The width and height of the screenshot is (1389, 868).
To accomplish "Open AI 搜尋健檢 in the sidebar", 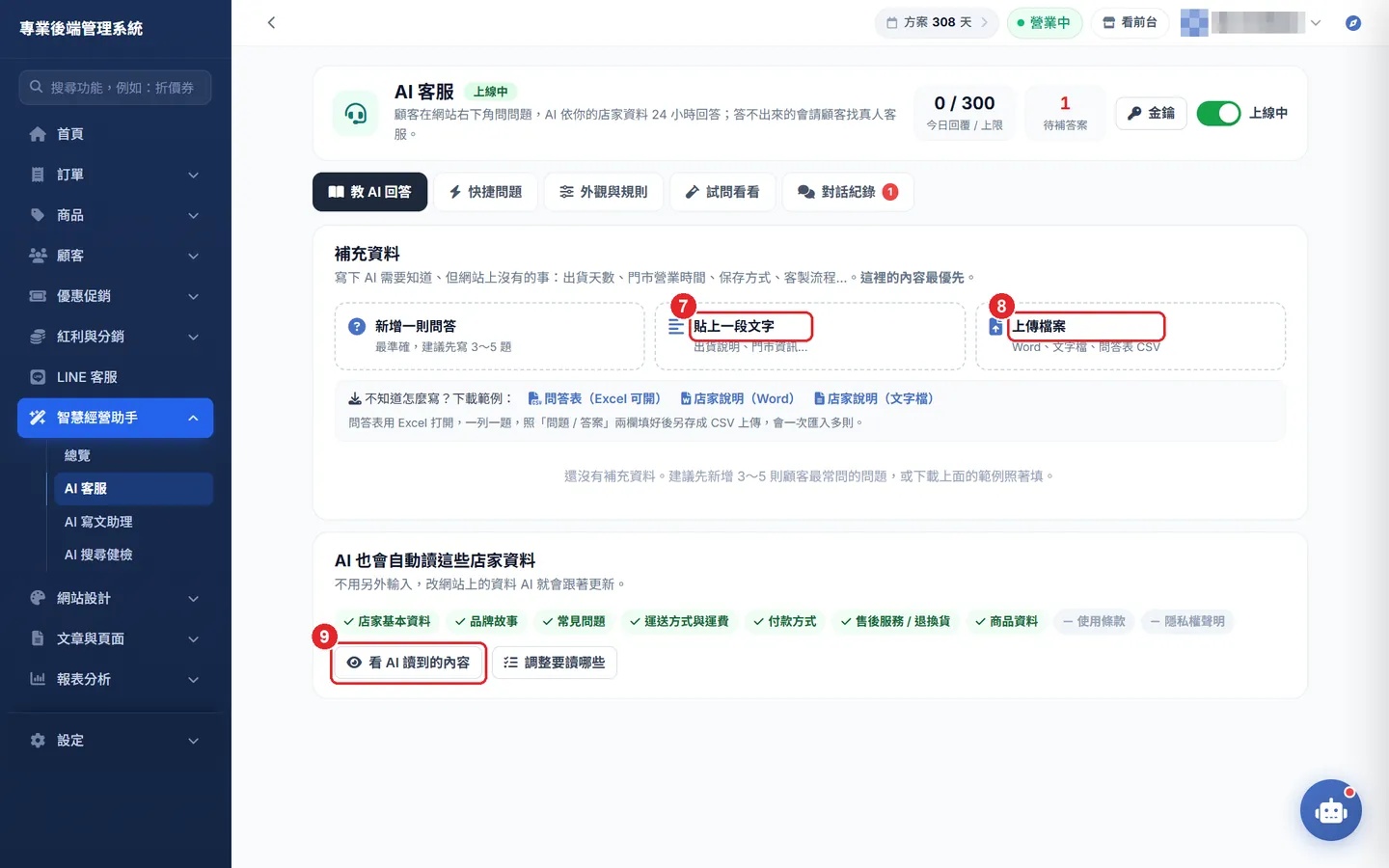I will [98, 555].
